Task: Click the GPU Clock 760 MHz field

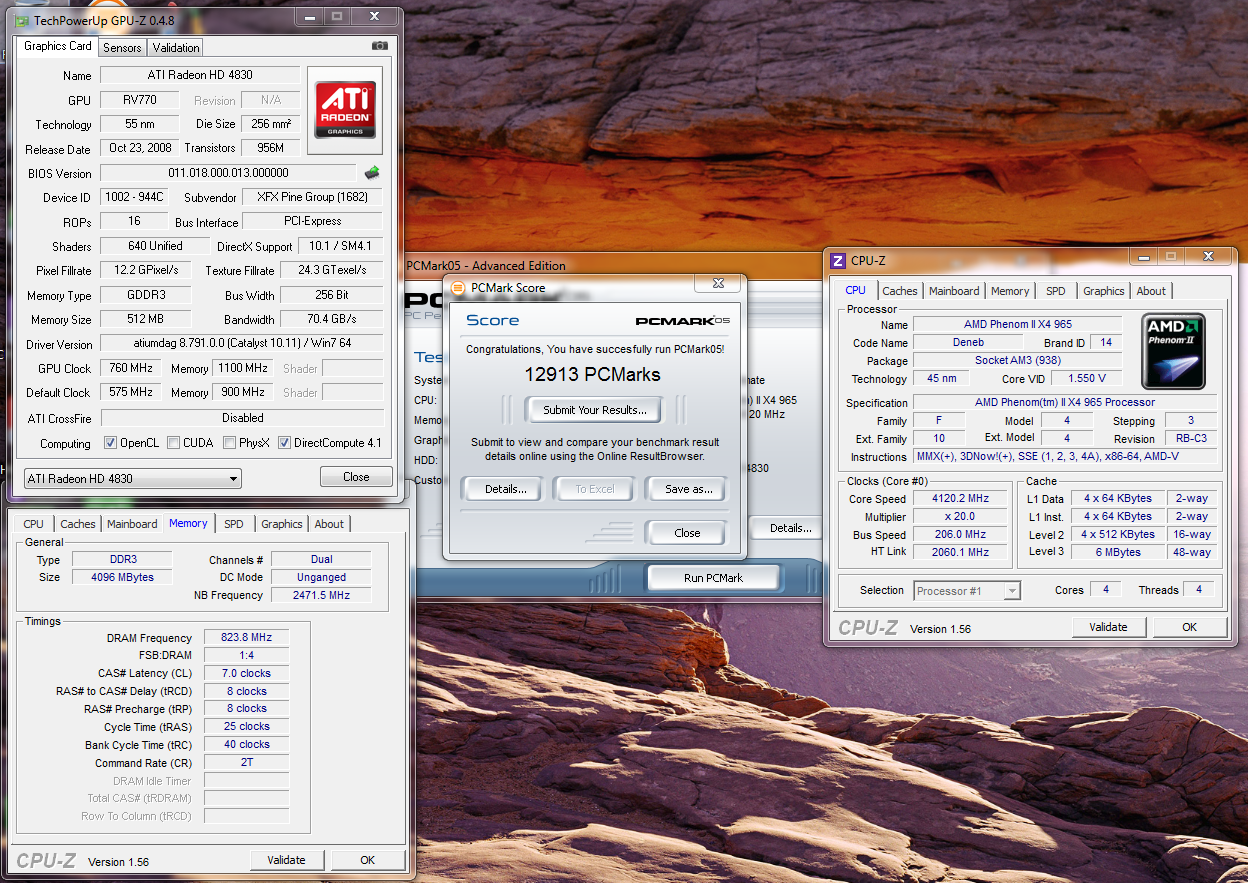Action: coord(132,368)
